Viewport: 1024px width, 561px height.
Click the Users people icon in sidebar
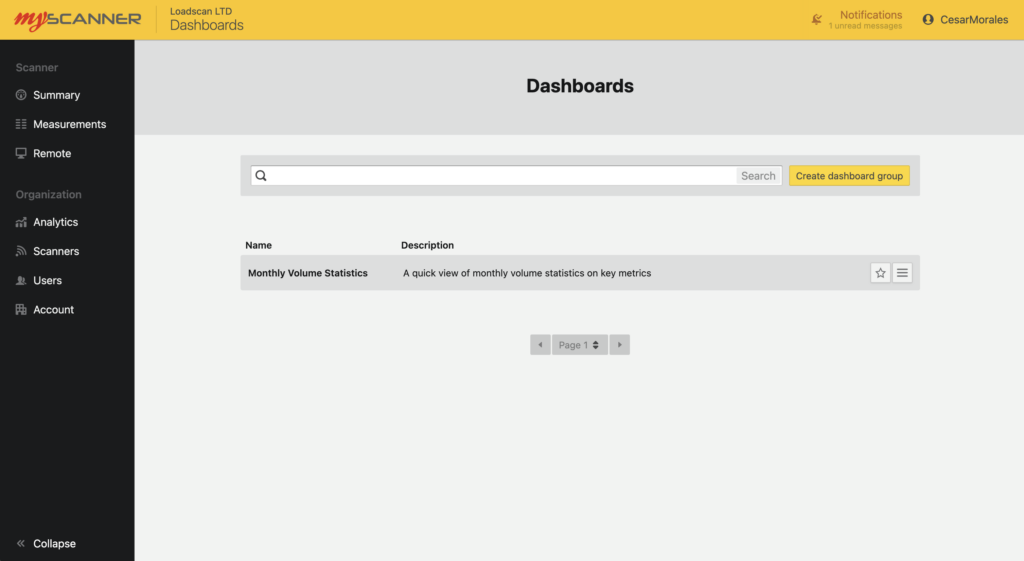21,280
